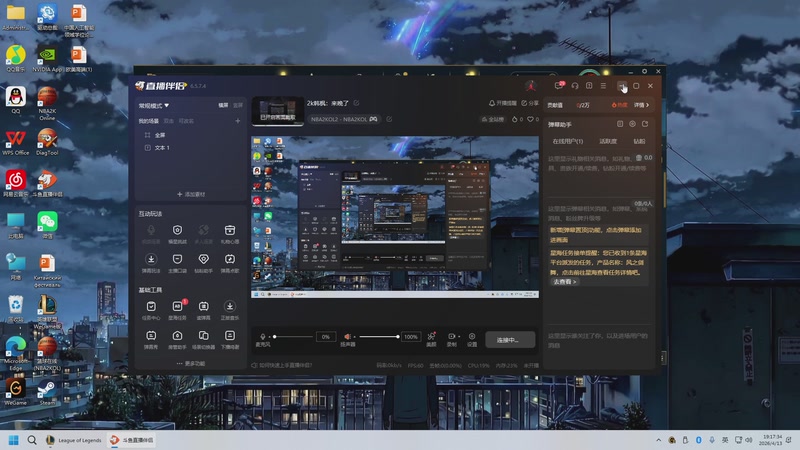Open the headset customer service icon
The image size is (800, 450).
575,86
